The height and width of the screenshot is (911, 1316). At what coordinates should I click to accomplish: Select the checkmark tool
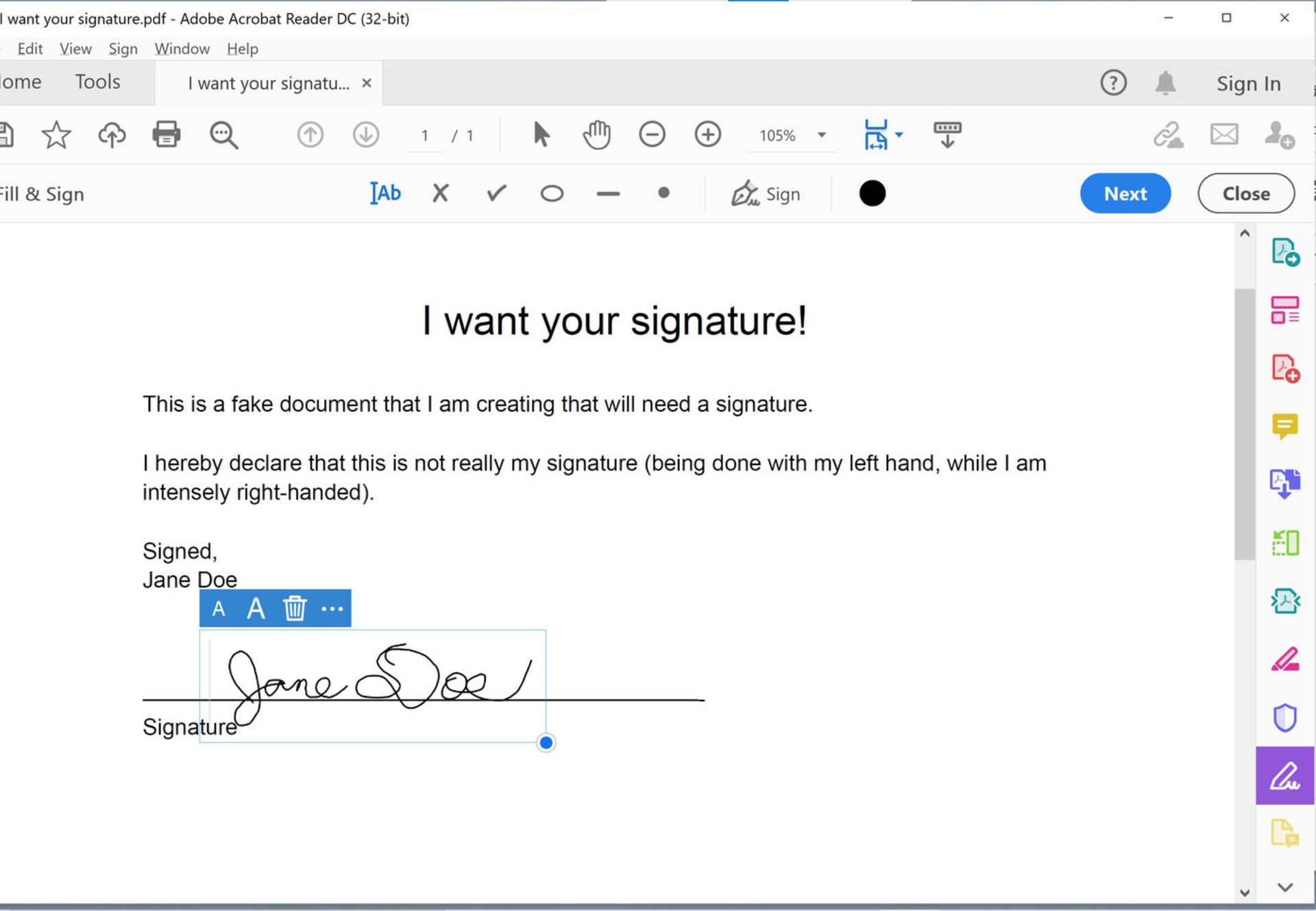[x=497, y=193]
